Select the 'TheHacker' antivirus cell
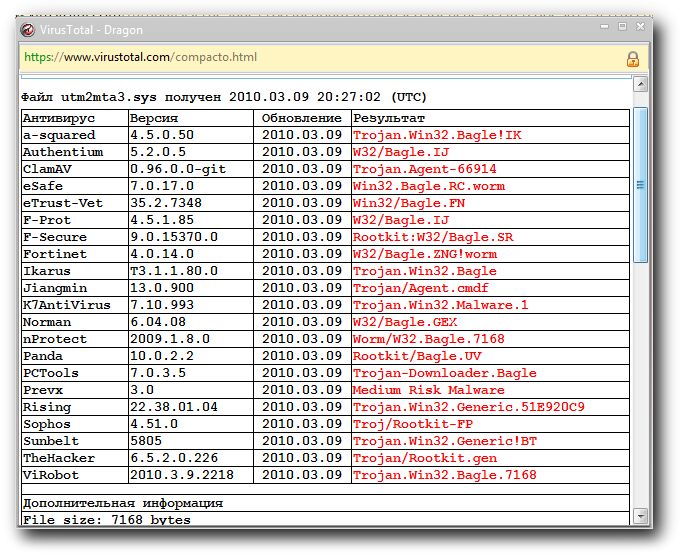 75,458
